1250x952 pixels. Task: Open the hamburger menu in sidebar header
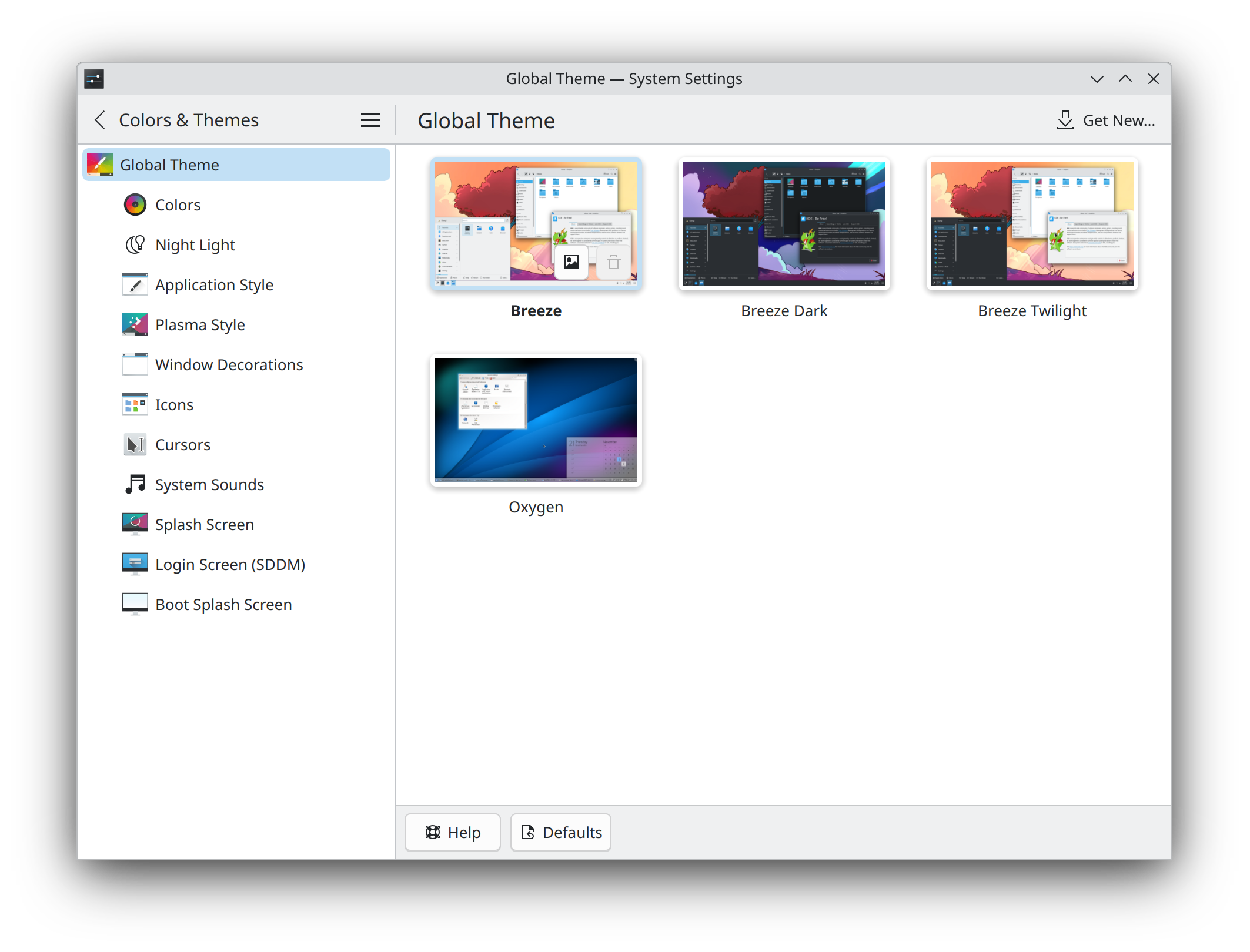tap(370, 120)
